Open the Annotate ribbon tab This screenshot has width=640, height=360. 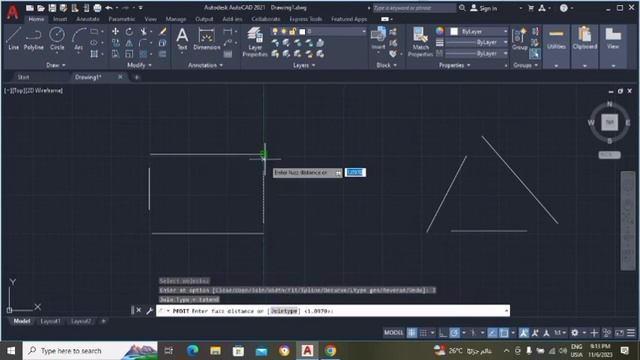click(x=88, y=19)
